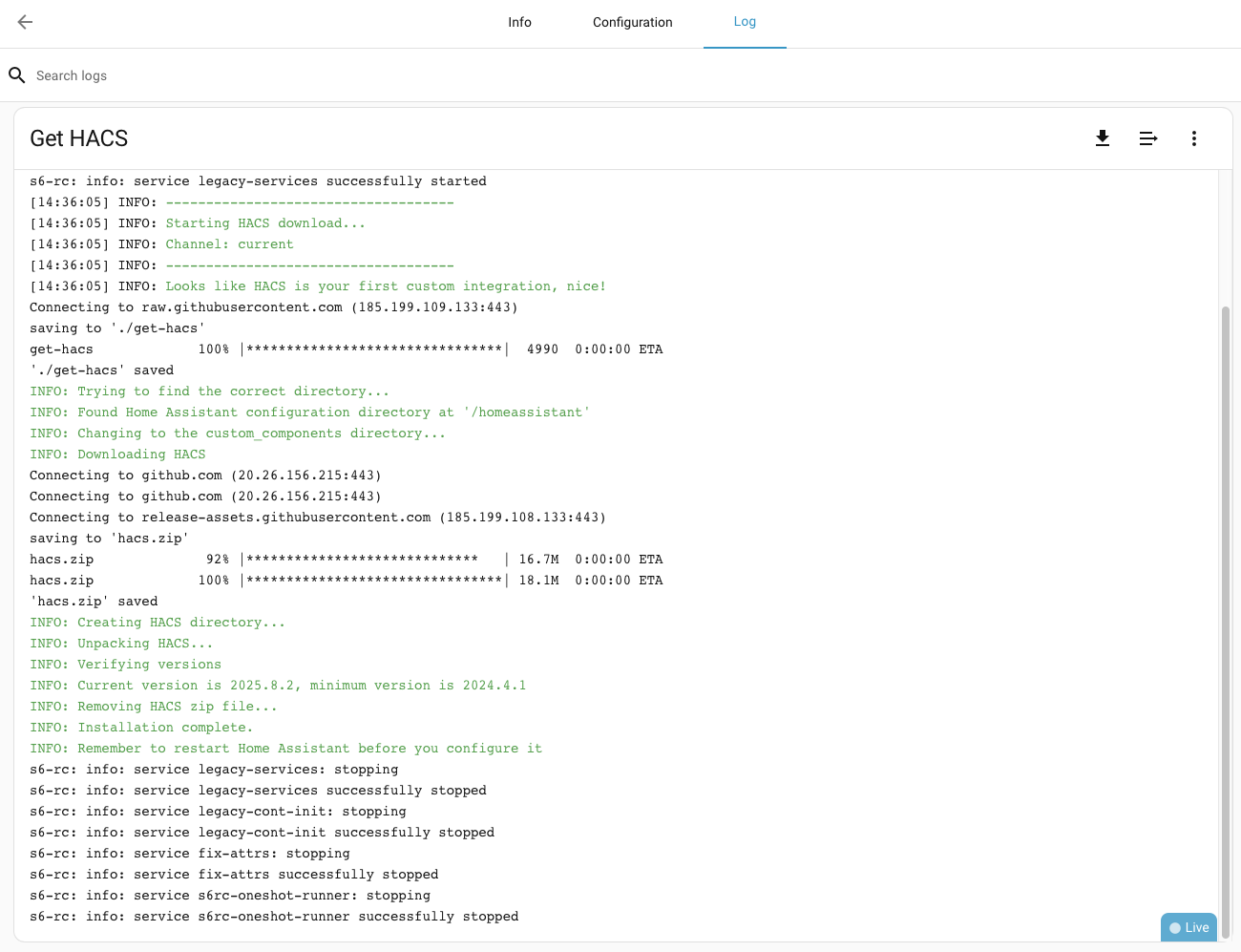Click the search magnifier icon
This screenshot has height=952, width=1241.
(x=17, y=75)
